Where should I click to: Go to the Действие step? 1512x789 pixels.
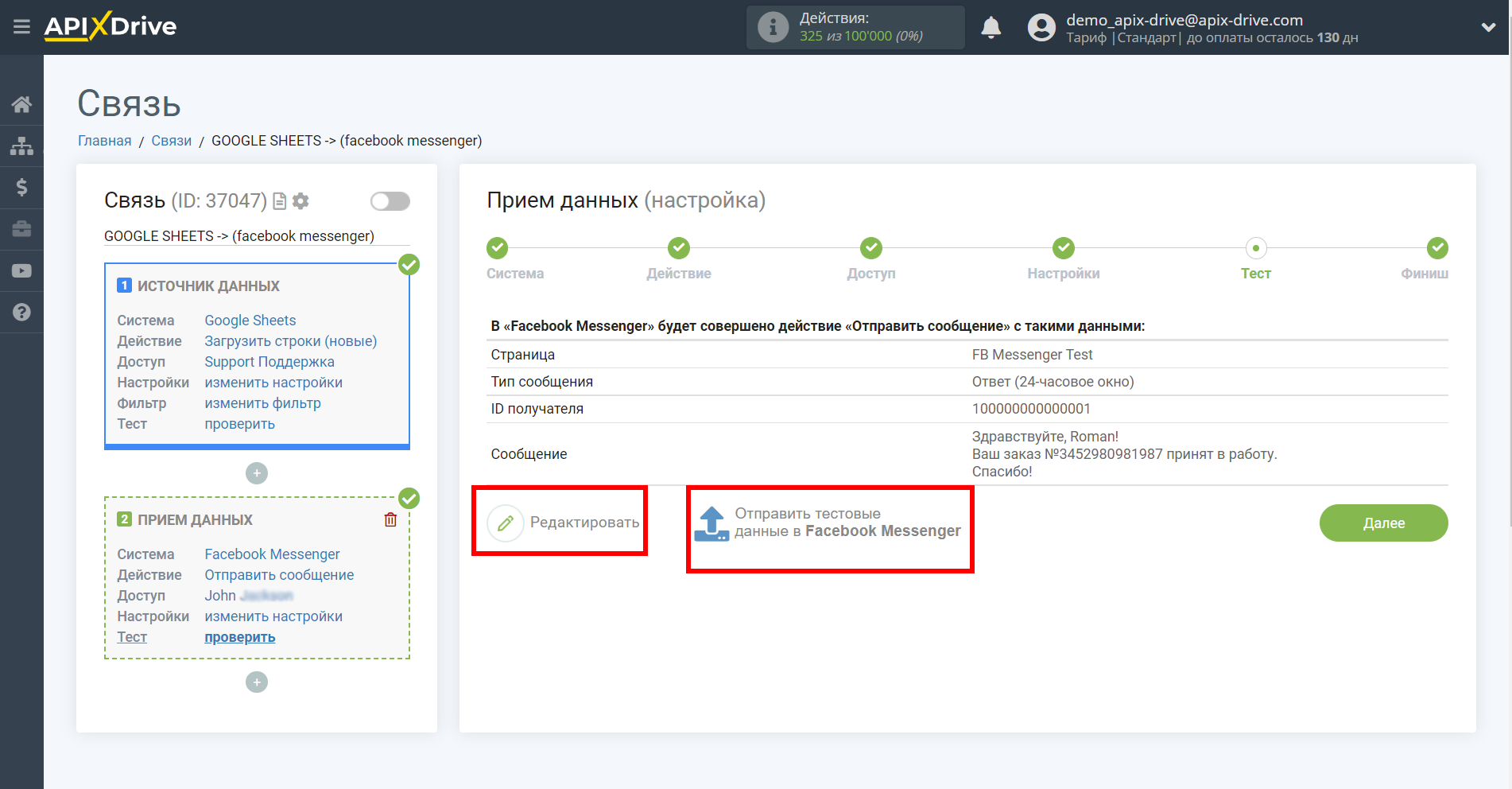[679, 248]
